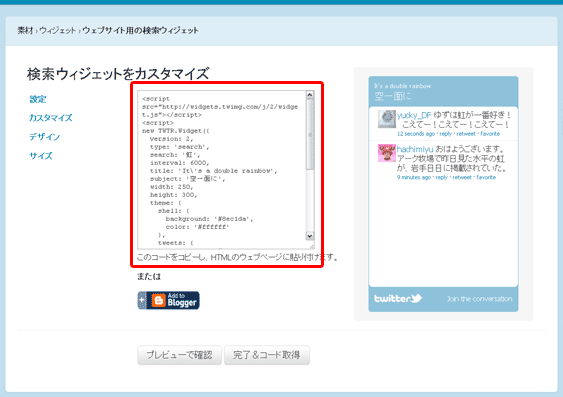Open the 素材 breadcrumb link
The width and height of the screenshot is (563, 397).
(25, 31)
